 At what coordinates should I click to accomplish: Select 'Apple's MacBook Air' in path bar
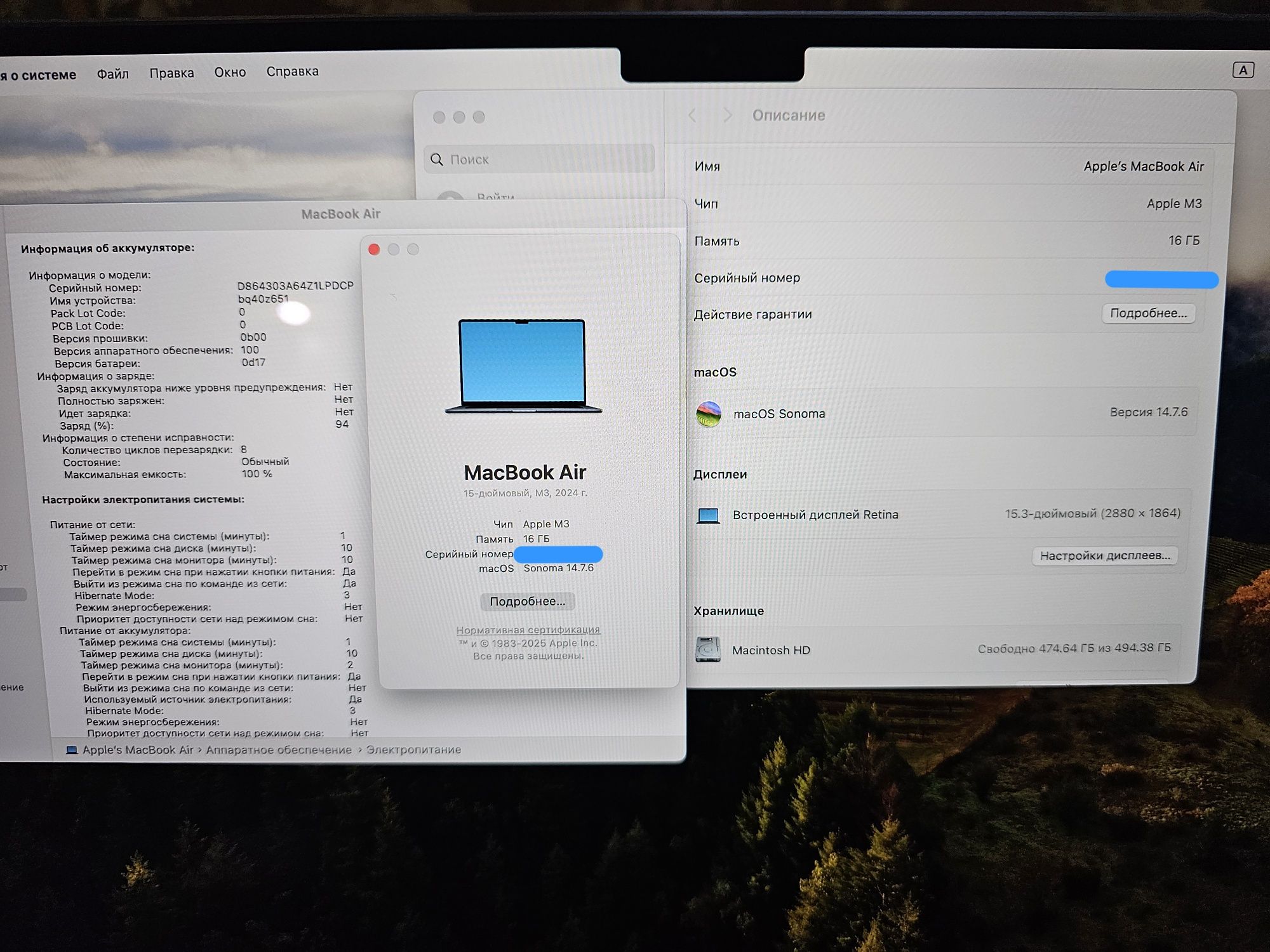click(138, 750)
